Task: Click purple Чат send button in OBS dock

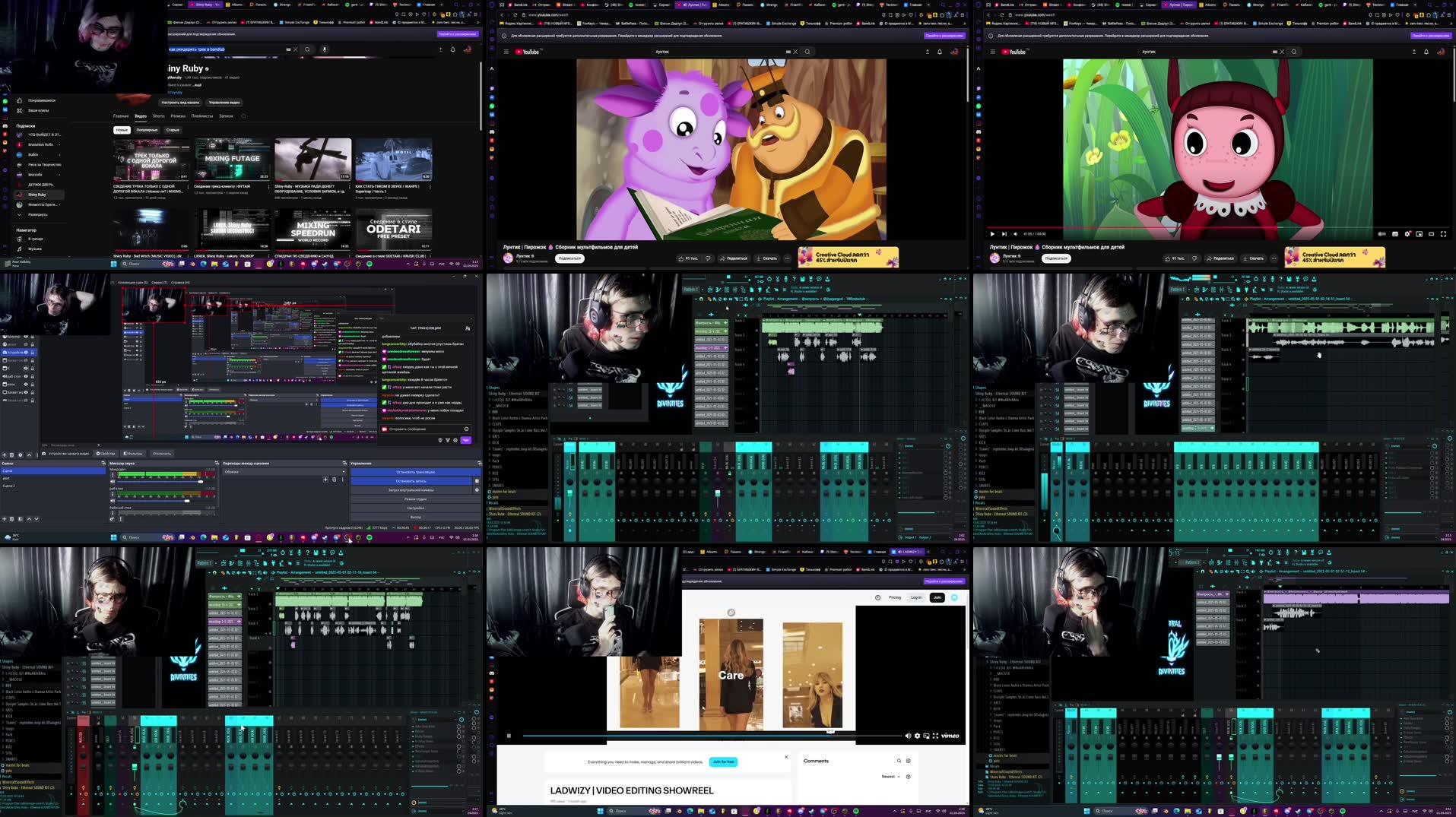Action: click(x=466, y=440)
